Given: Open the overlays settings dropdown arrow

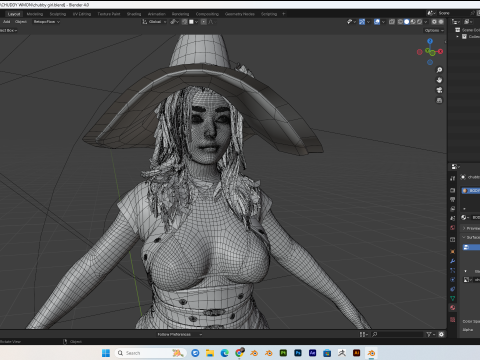Looking at the screenshot, I should point(383,22).
